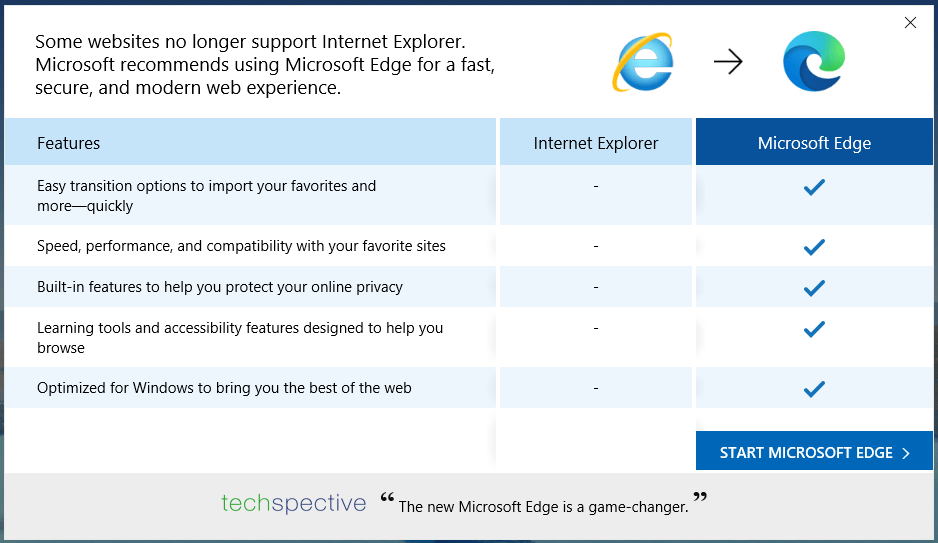Image resolution: width=938 pixels, height=543 pixels.
Task: Click Internet Explorer dash for Optimized row
Action: pos(596,388)
